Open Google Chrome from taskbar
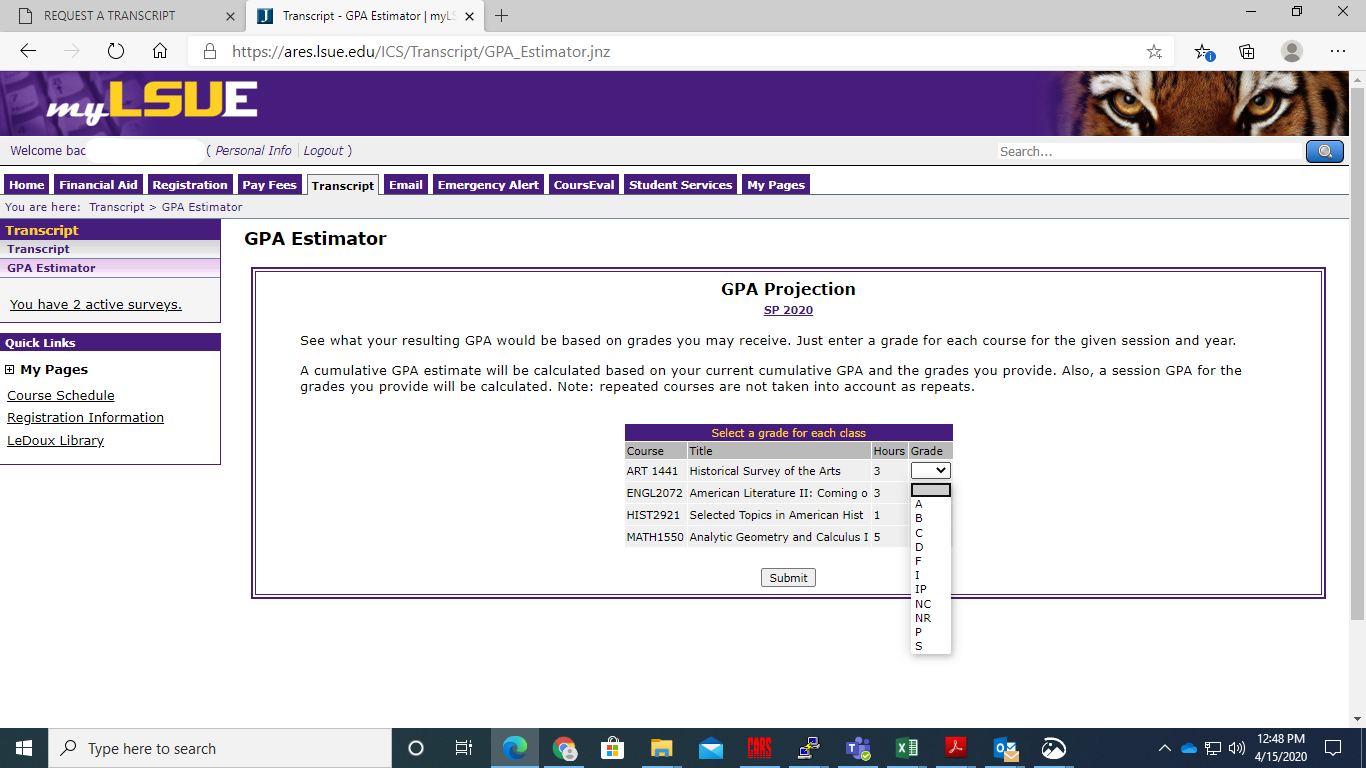Viewport: 1366px width, 768px height. [565, 748]
